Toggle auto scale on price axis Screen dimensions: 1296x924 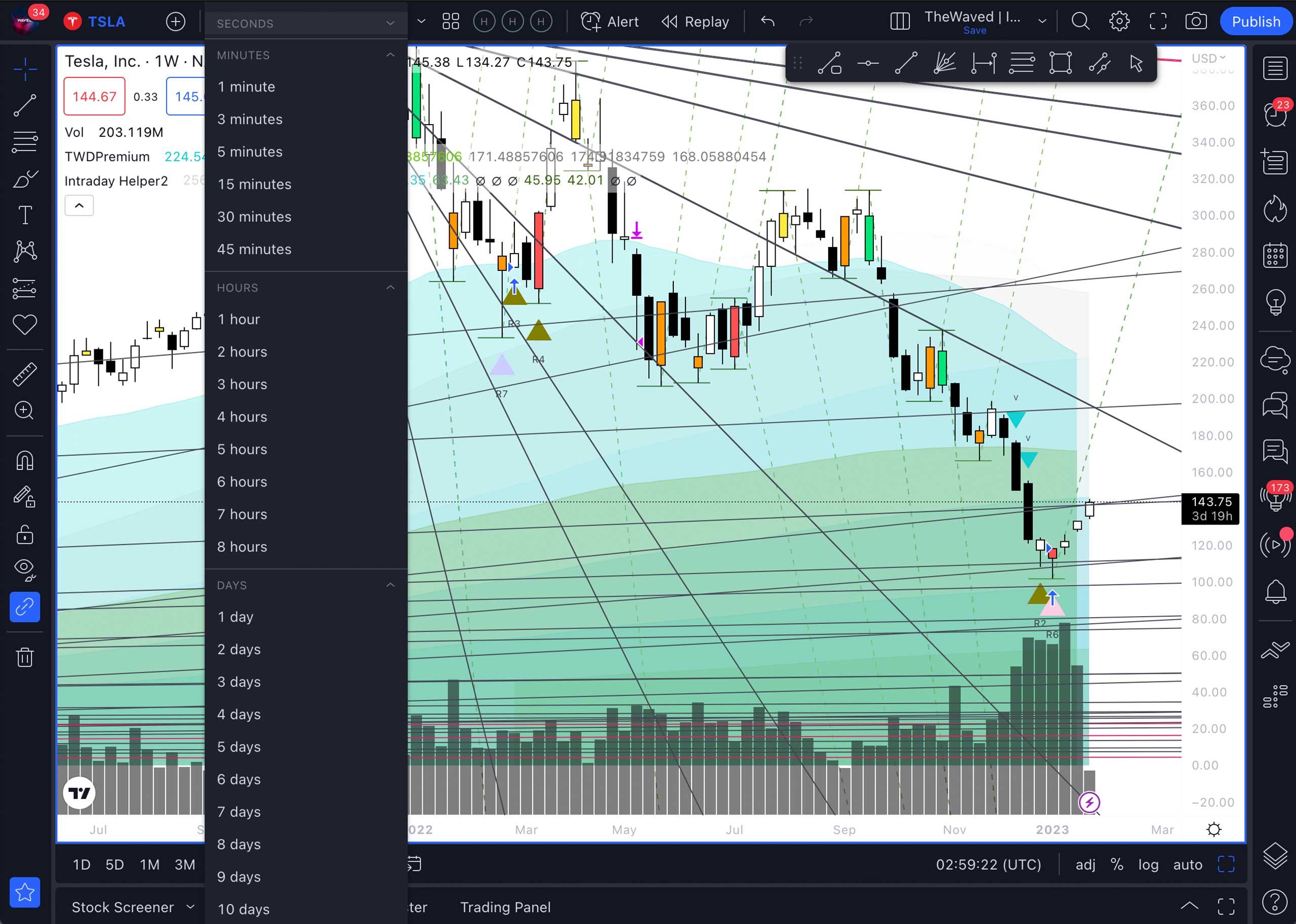[x=1187, y=864]
